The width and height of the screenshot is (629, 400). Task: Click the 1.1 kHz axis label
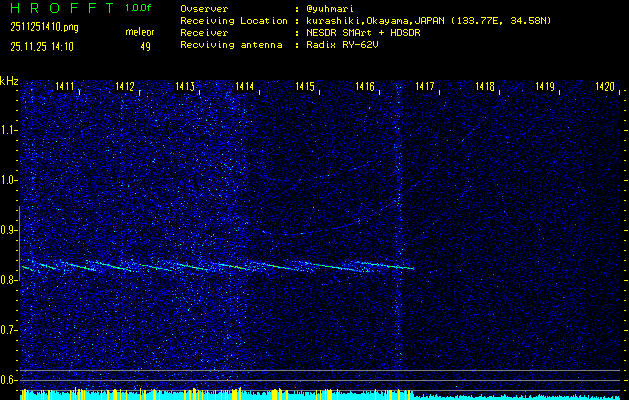9,130
